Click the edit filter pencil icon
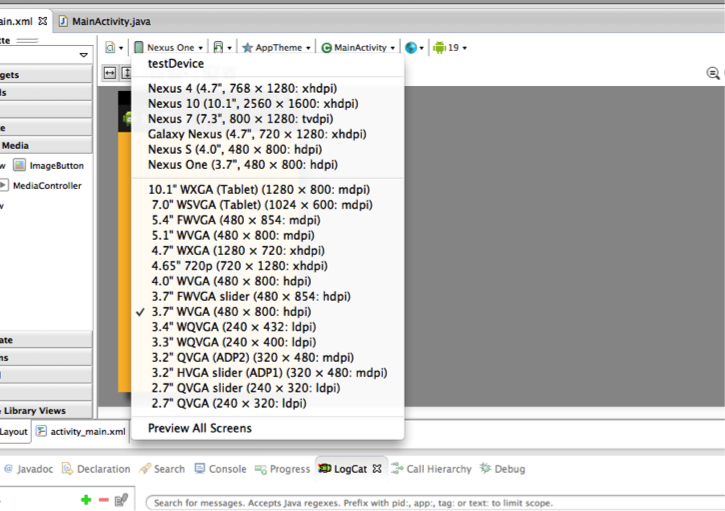 (121, 499)
